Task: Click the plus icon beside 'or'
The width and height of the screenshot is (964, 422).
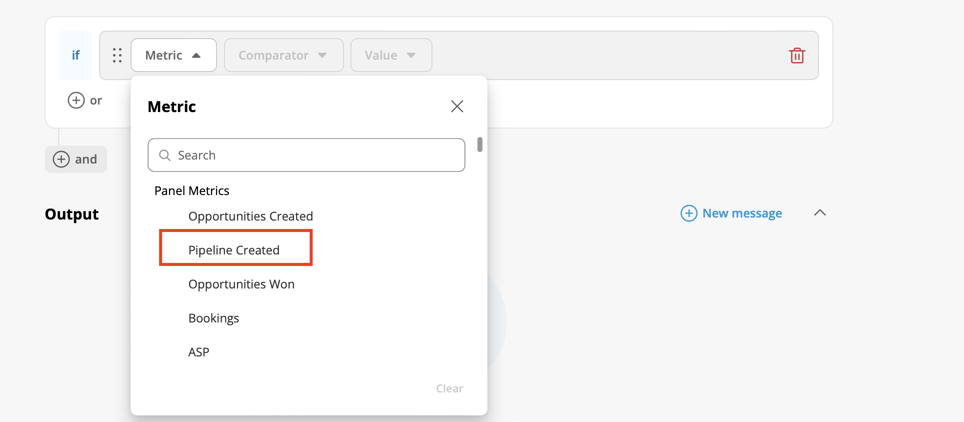Action: [76, 100]
